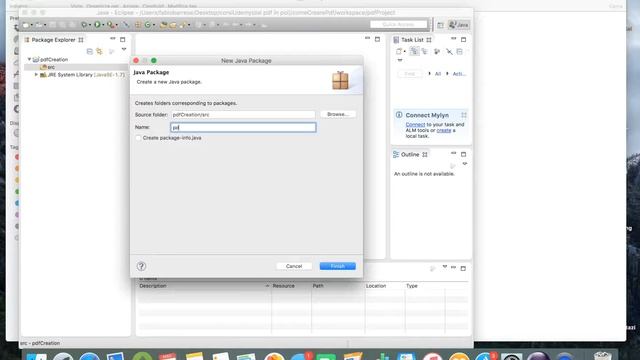Click the Find field in Task List
The height and width of the screenshot is (360, 640).
pyautogui.click(x=410, y=74)
